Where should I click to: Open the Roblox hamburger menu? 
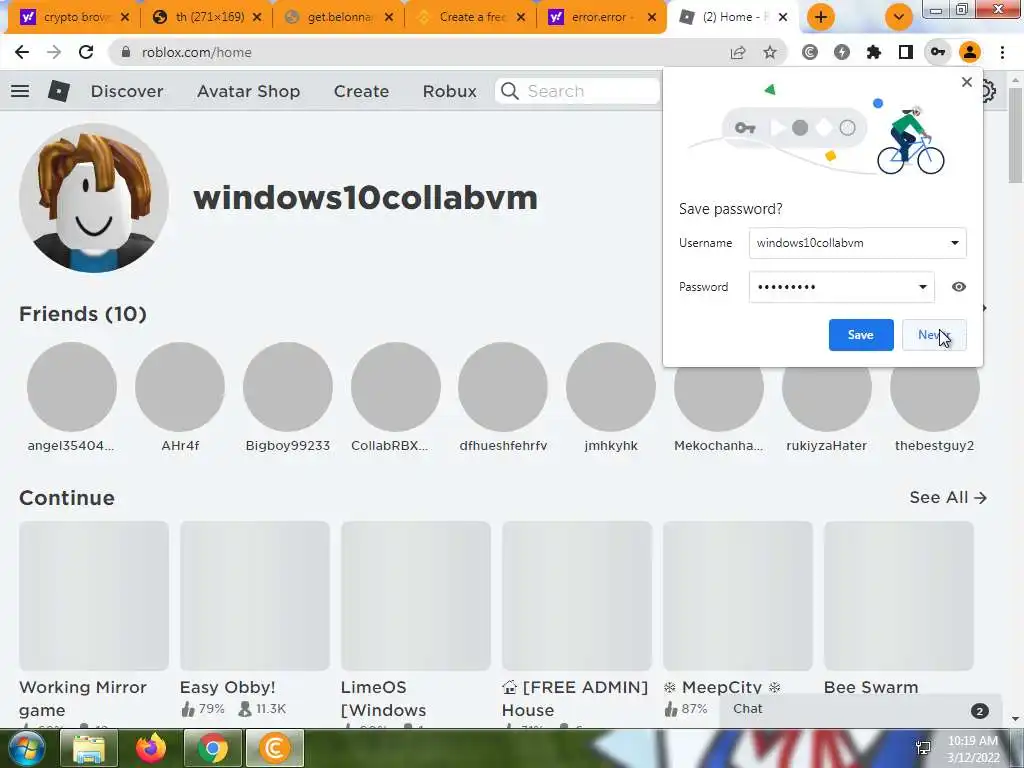(20, 91)
